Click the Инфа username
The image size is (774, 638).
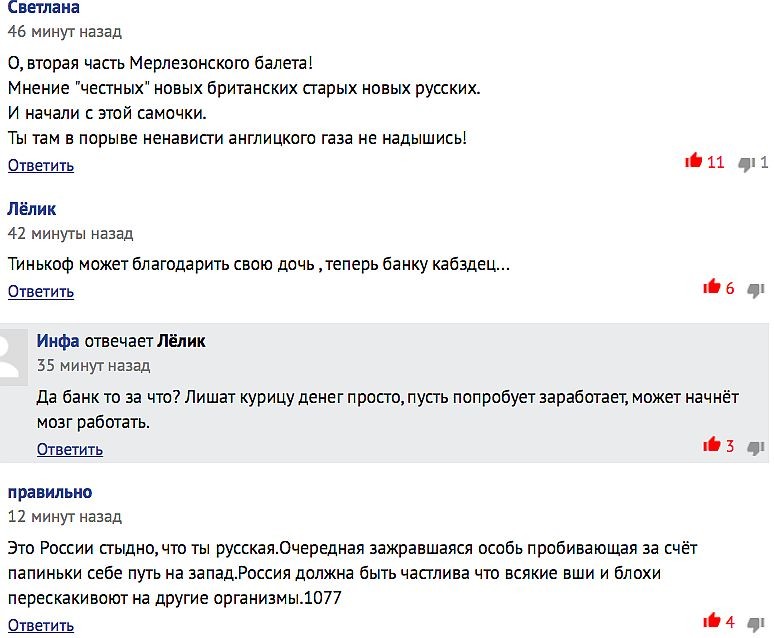pos(58,341)
